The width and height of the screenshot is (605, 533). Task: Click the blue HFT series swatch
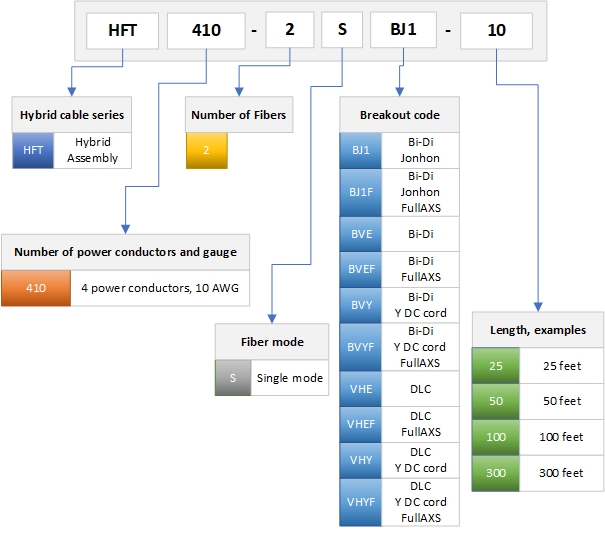(32, 150)
